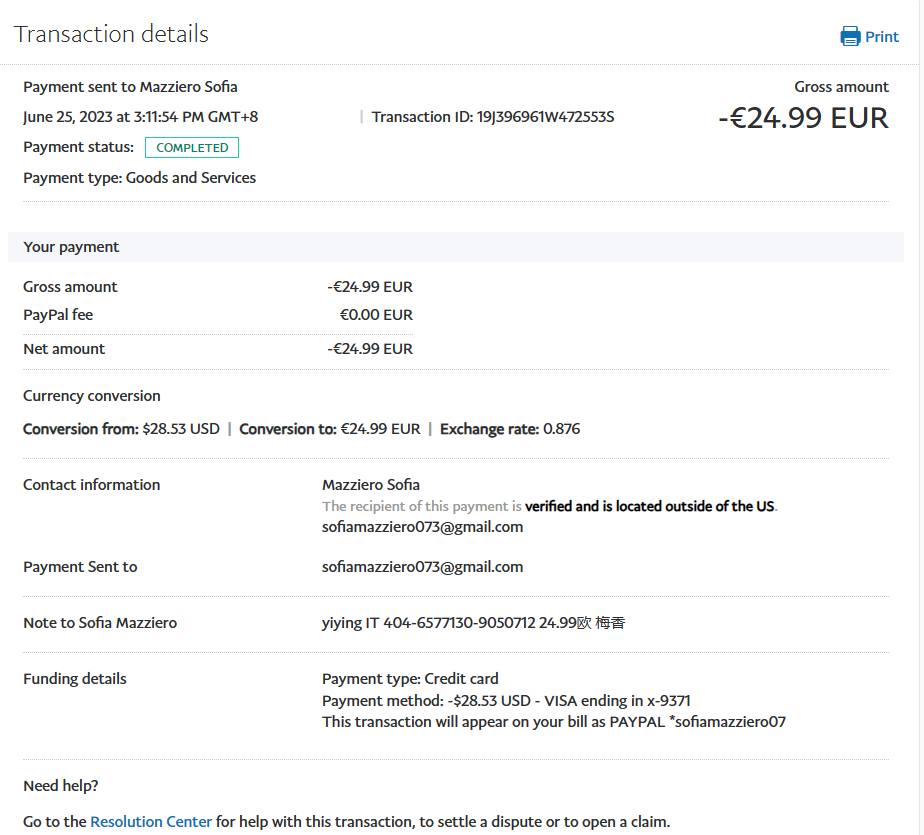Click the email in Payment Sent to row
The height and width of the screenshot is (835, 924).
(x=422, y=567)
